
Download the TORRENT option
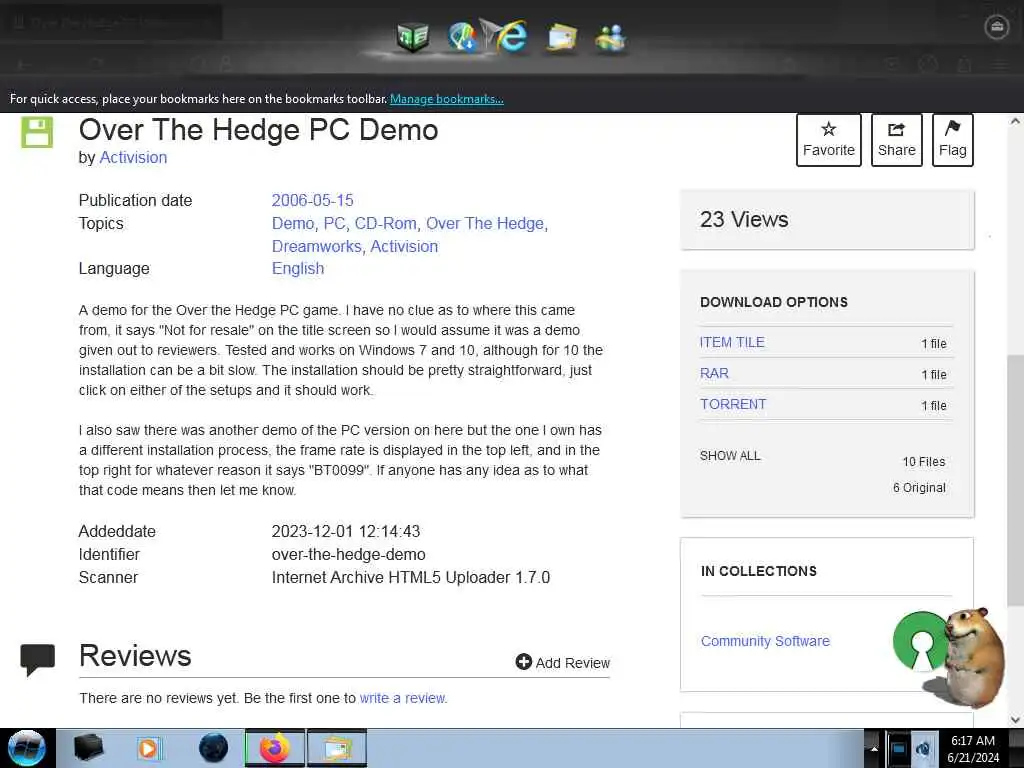click(733, 404)
